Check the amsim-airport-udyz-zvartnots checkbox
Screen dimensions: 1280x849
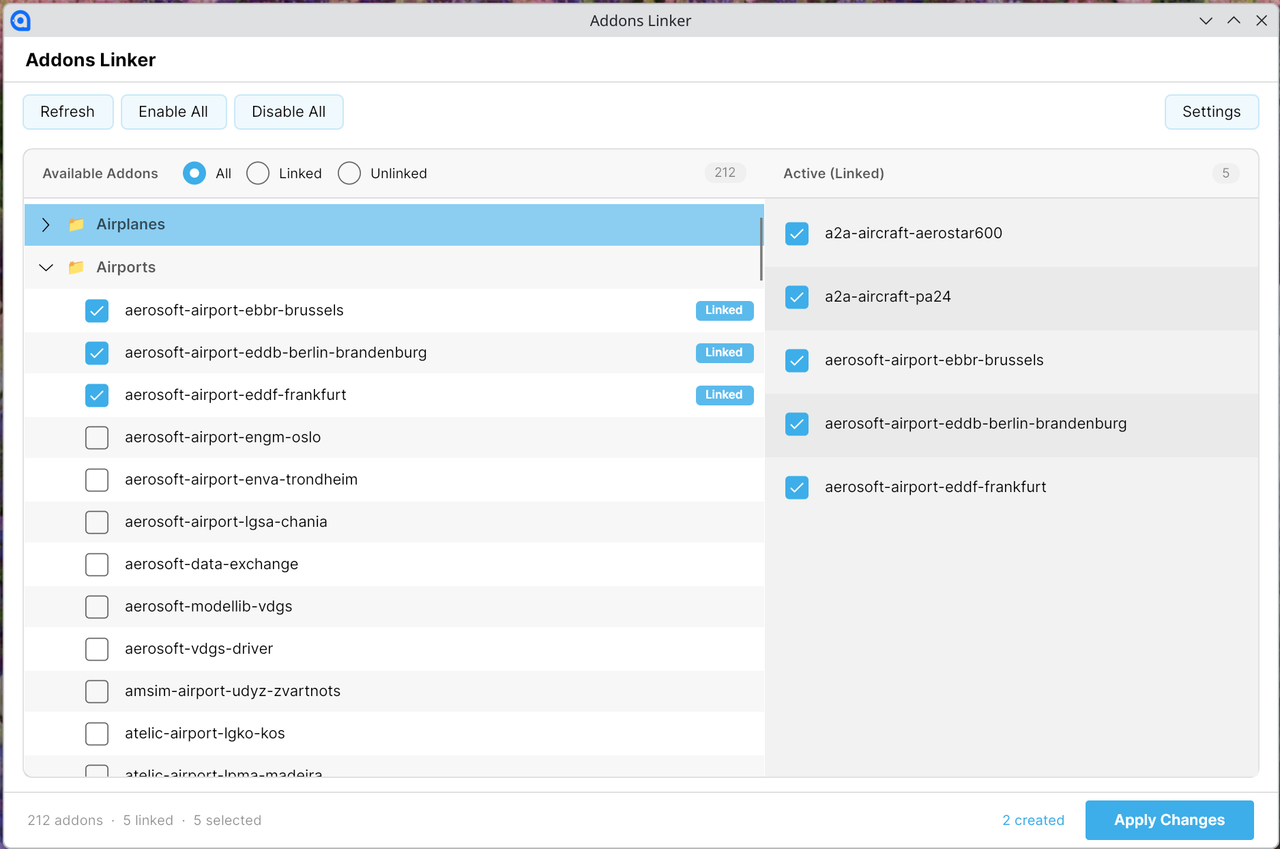pos(97,691)
